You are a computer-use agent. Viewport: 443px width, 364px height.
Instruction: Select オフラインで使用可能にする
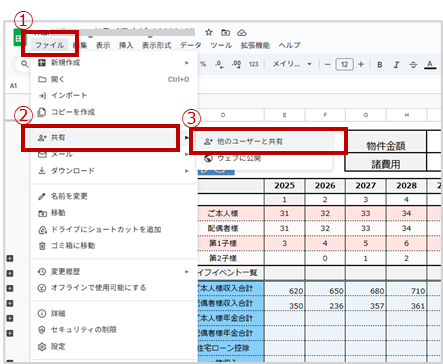(x=114, y=288)
